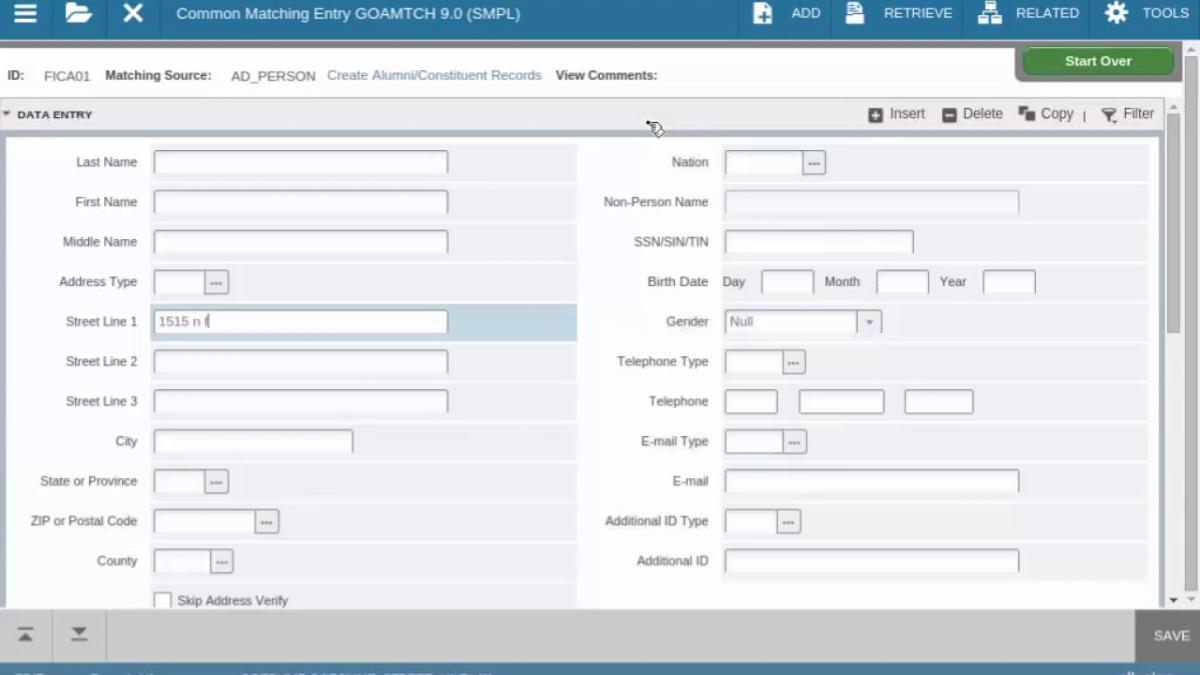Open the TOOLS gear menu
The height and width of the screenshot is (675, 1200).
tap(1116, 14)
